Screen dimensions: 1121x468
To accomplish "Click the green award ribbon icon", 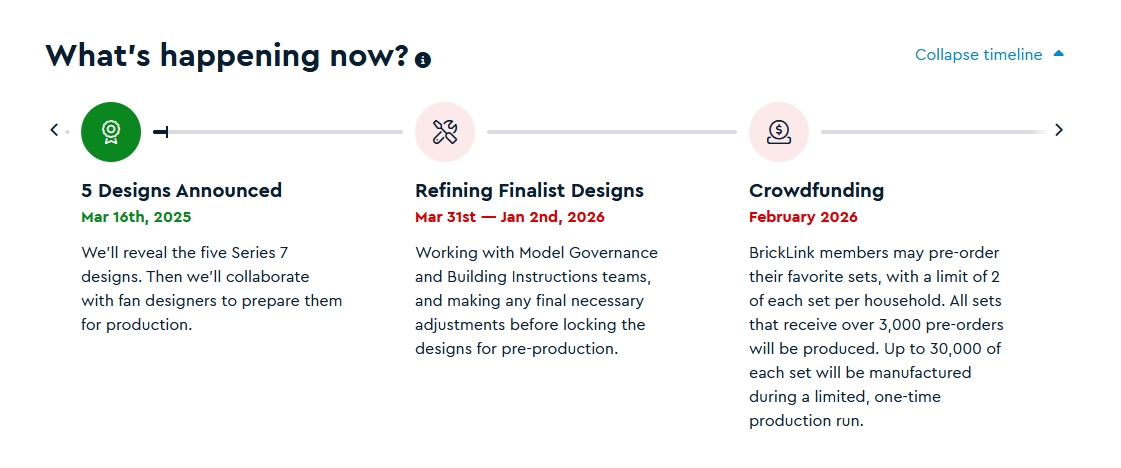I will [111, 131].
